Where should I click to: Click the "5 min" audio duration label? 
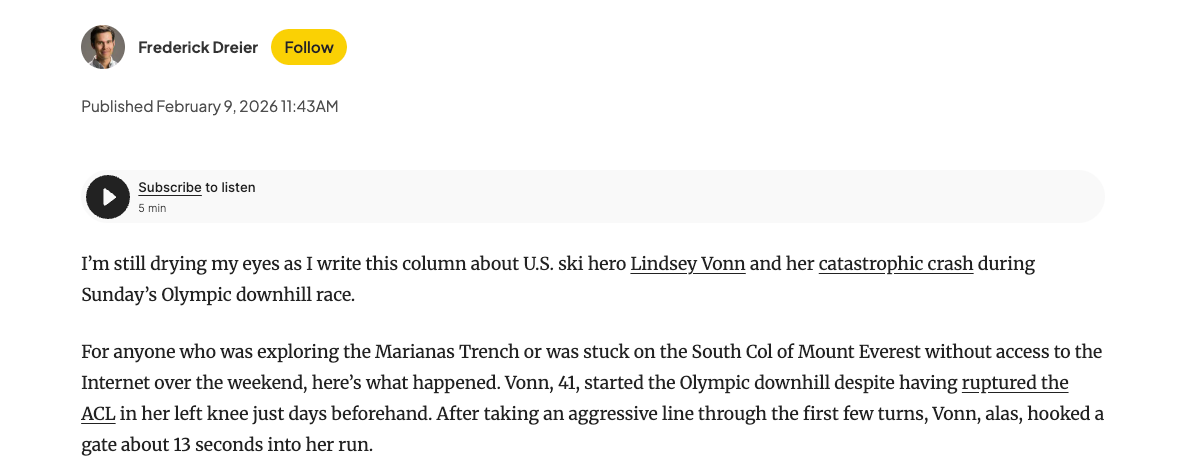pyautogui.click(x=152, y=208)
